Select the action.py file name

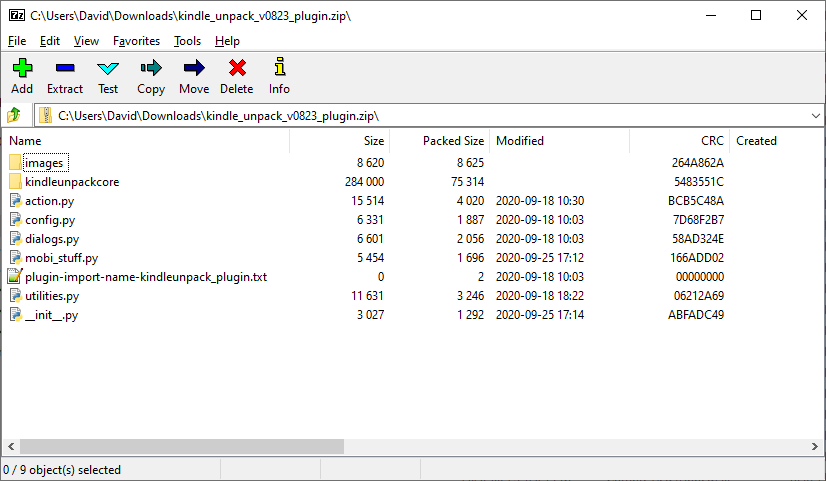(50, 201)
